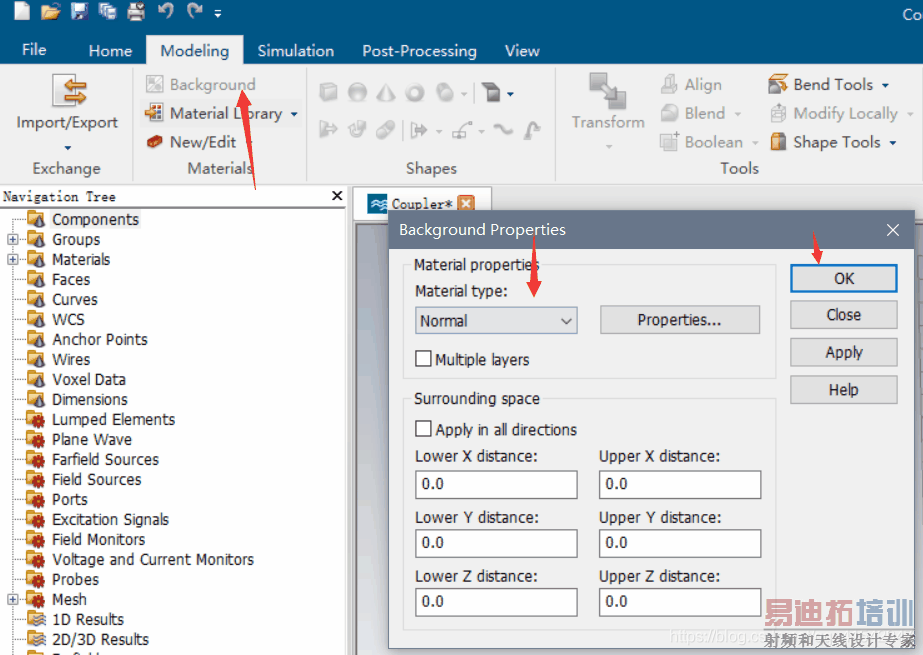Click the Upper Z distance field
Screen dimensions: 923x655
pos(680,602)
